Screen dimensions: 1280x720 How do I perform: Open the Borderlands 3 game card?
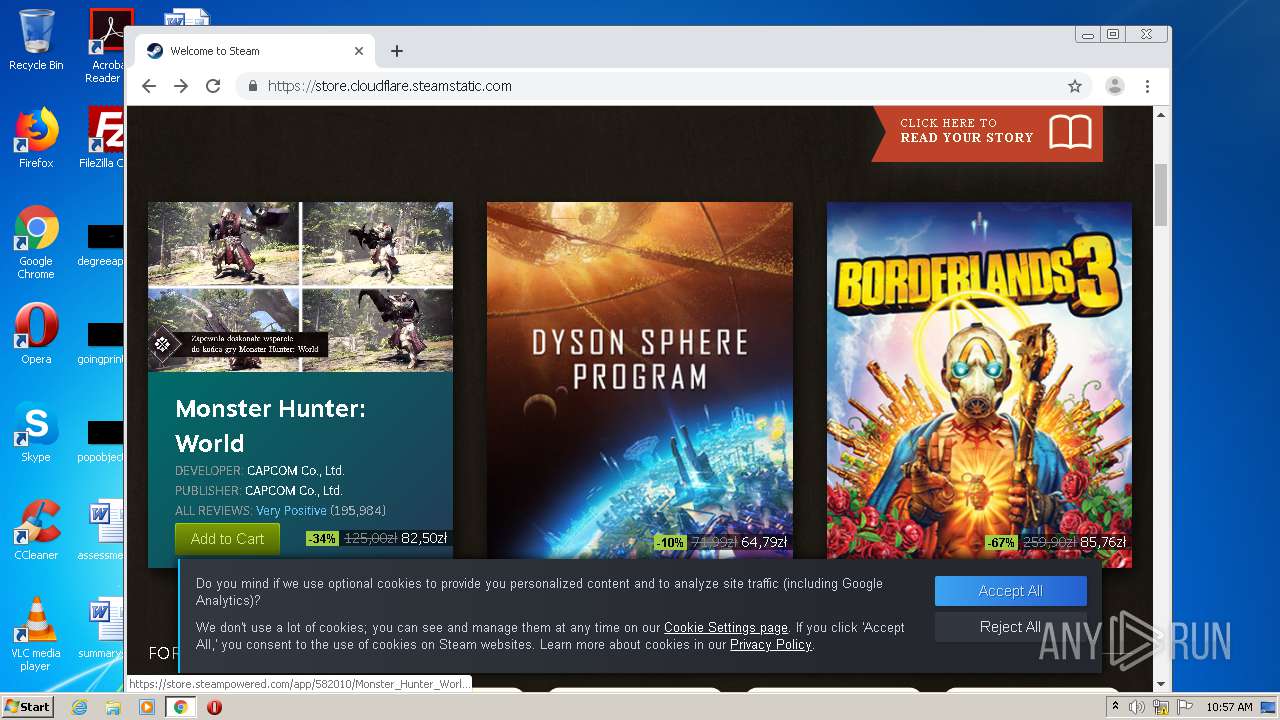click(979, 385)
